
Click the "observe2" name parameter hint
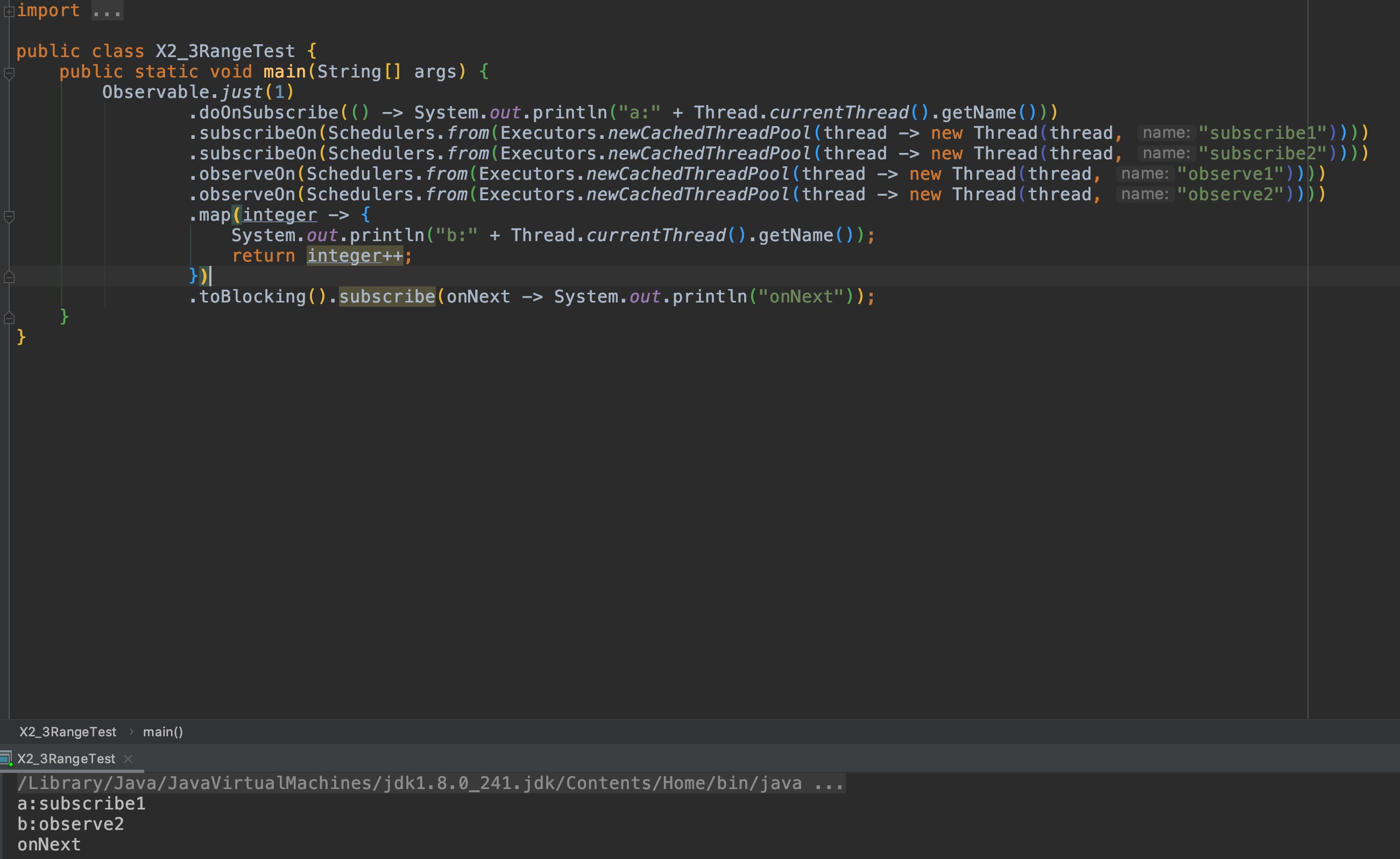pyautogui.click(x=1144, y=194)
